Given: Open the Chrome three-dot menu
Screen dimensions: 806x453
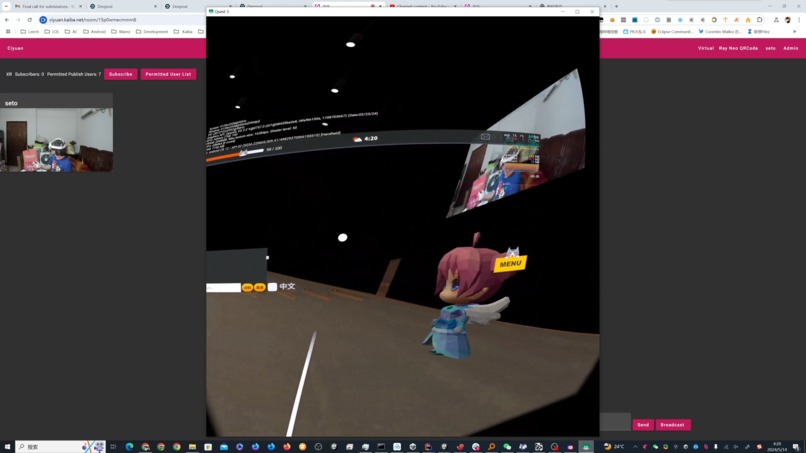Looking at the screenshot, I should (799, 20).
